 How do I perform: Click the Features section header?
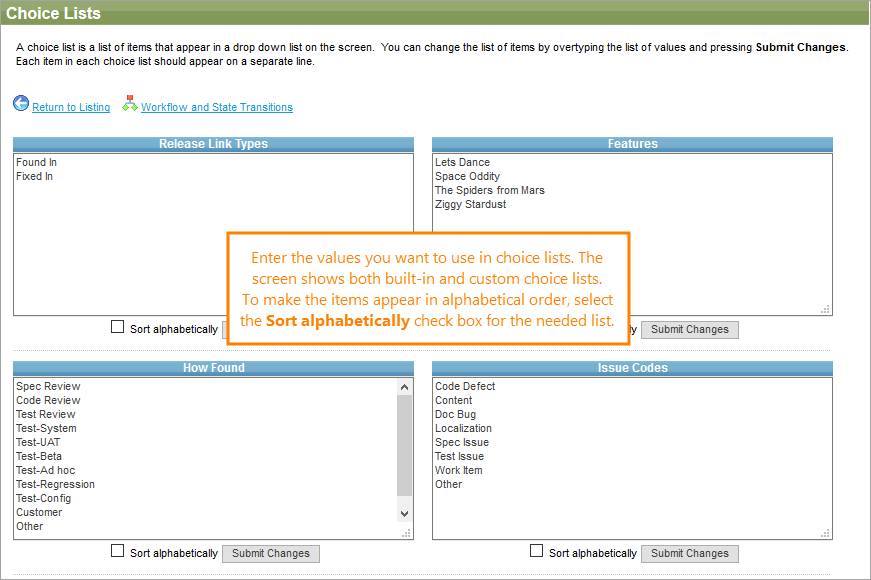tap(633, 144)
